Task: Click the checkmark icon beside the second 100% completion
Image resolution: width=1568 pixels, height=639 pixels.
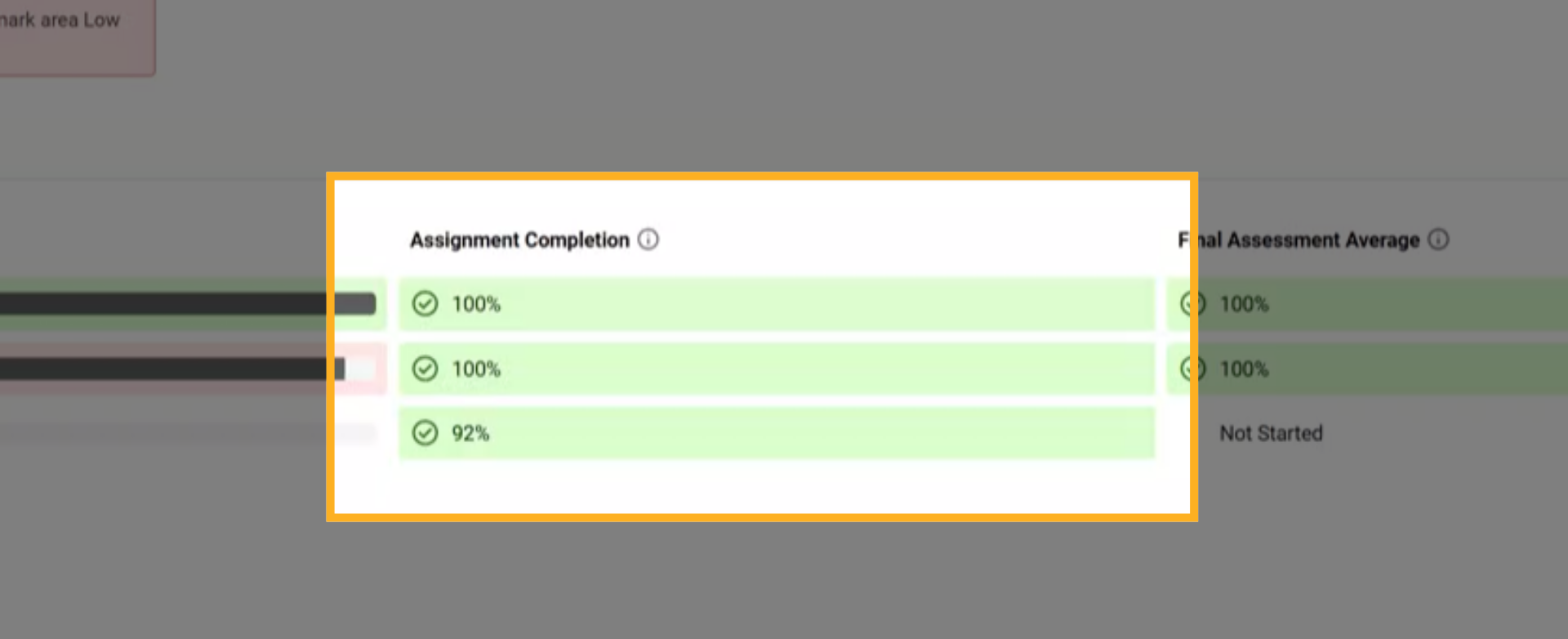Action: 425,369
